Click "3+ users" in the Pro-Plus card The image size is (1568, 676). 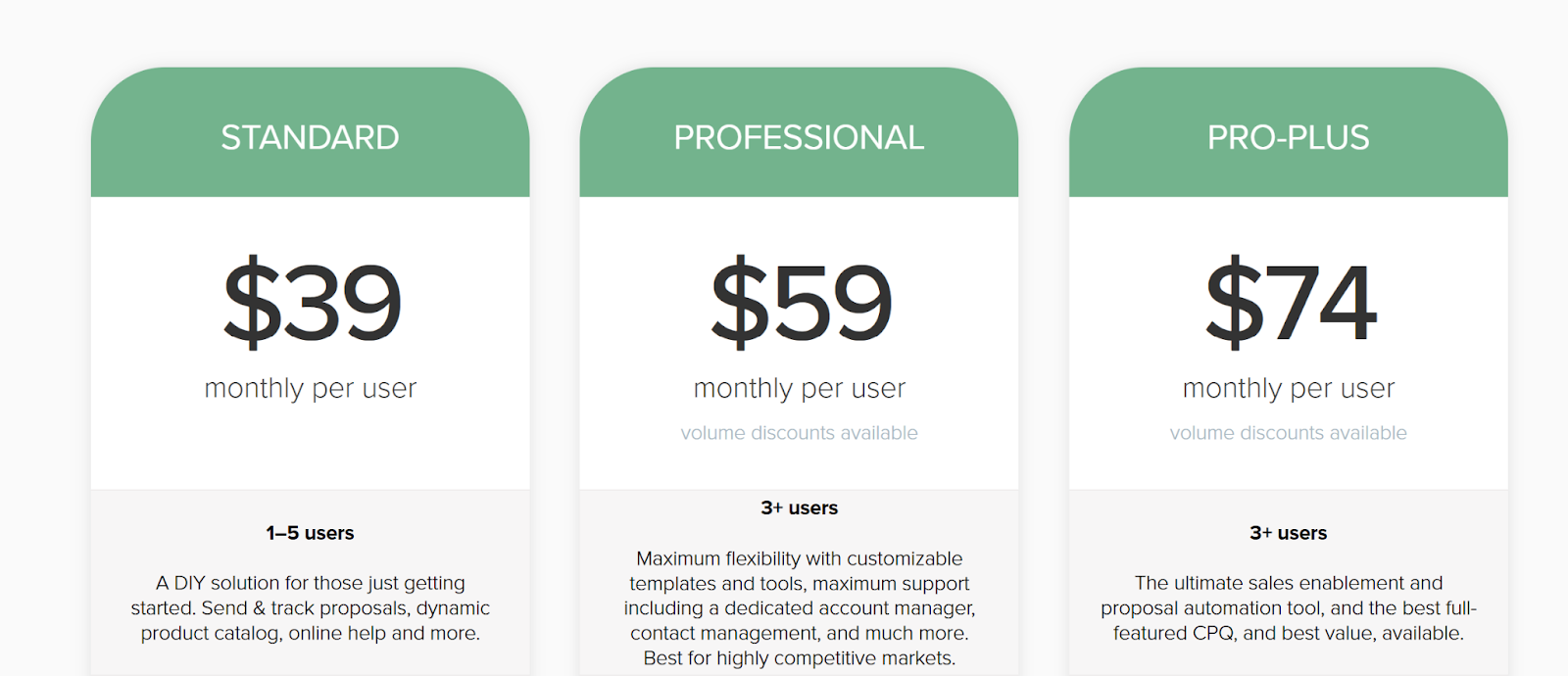click(x=1288, y=533)
